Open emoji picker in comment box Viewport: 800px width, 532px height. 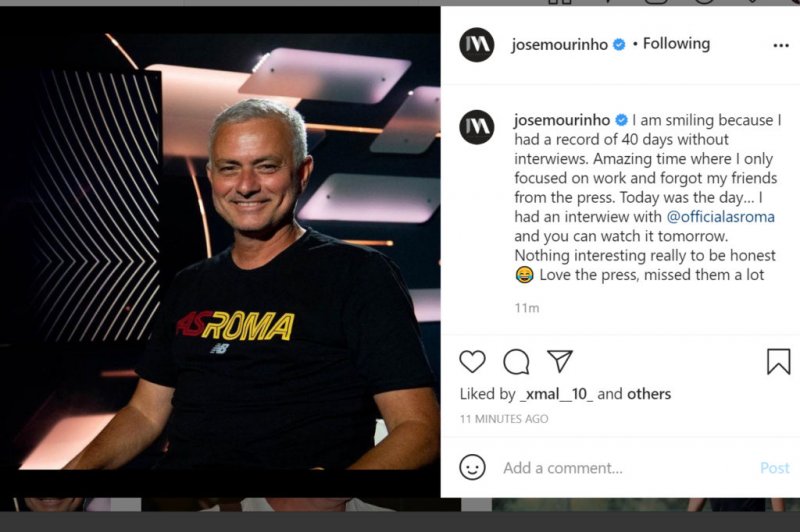[x=472, y=467]
